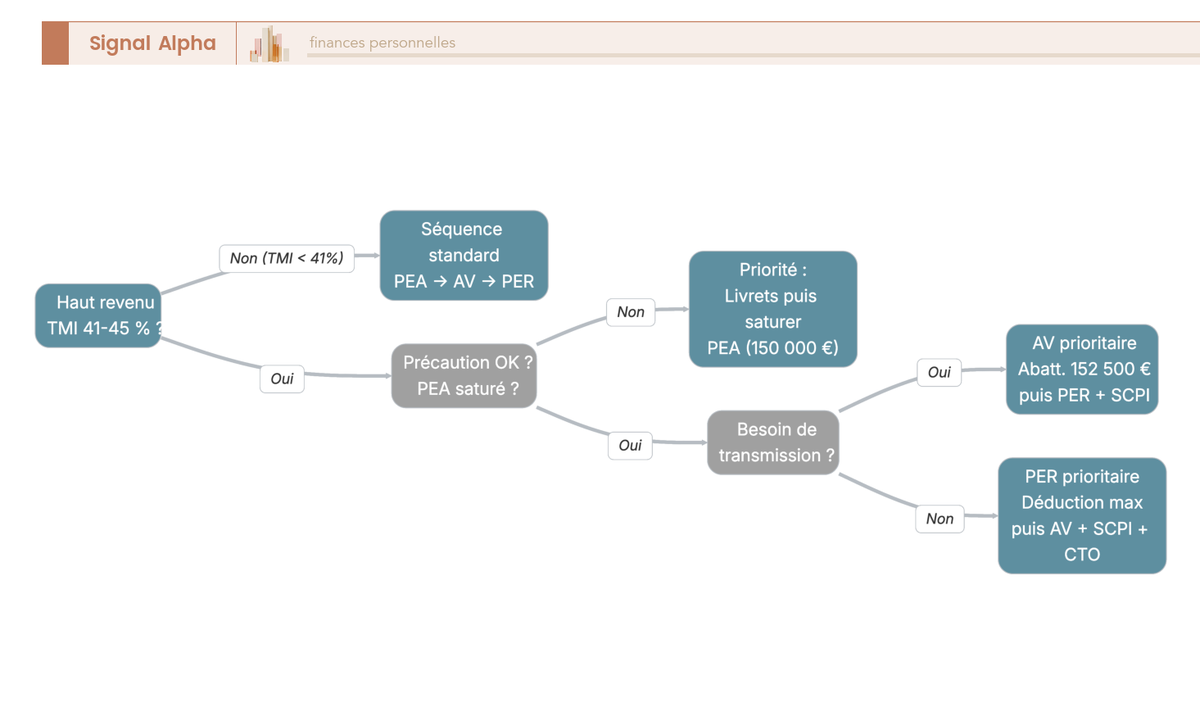Screen dimensions: 1200x721
Task: Select the Séquence standard PEA AV PER node
Action: point(464,255)
